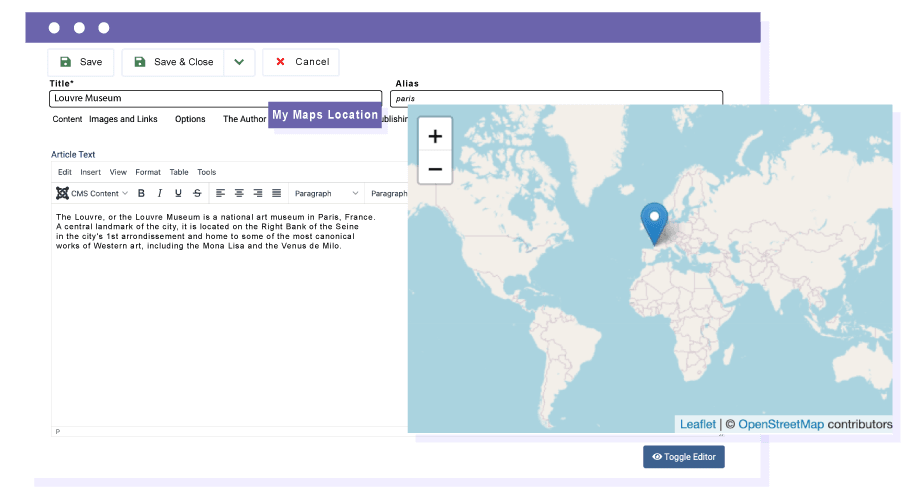920x500 pixels.
Task: Click the Bold formatting icon
Action: 141,193
